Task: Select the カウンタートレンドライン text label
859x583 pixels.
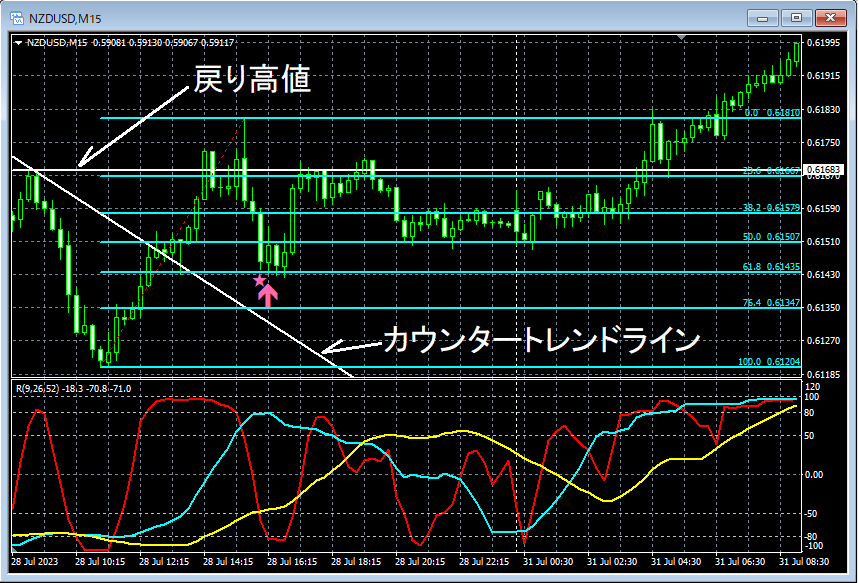Action: tap(541, 341)
